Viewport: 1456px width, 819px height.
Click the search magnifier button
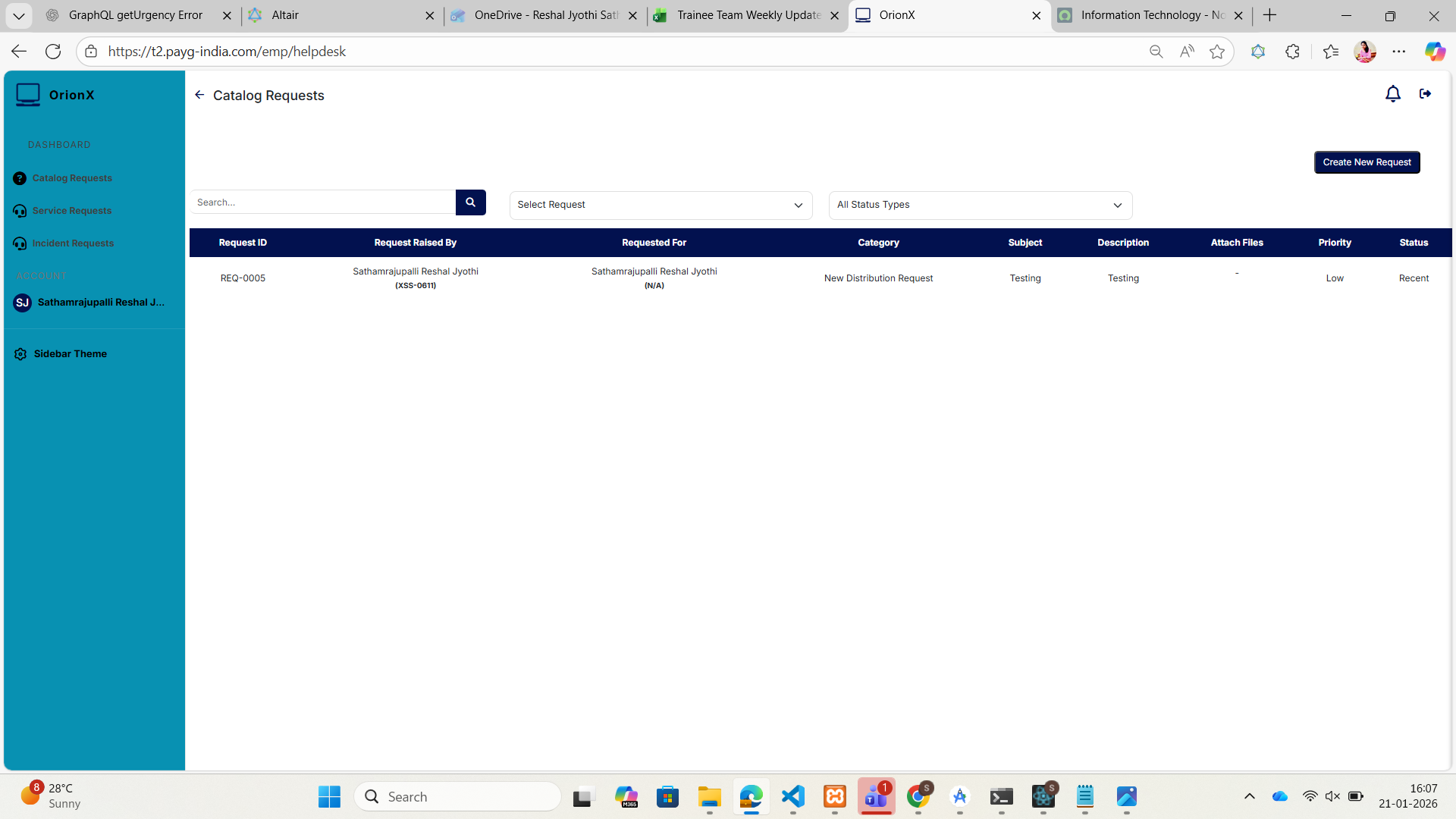click(470, 202)
